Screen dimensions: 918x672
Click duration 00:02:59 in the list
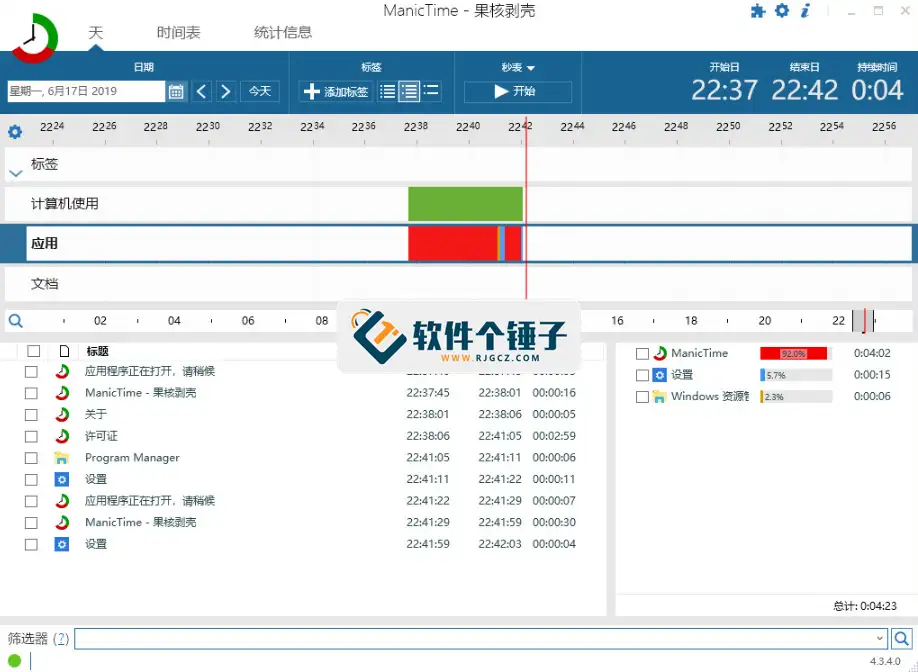click(x=554, y=436)
